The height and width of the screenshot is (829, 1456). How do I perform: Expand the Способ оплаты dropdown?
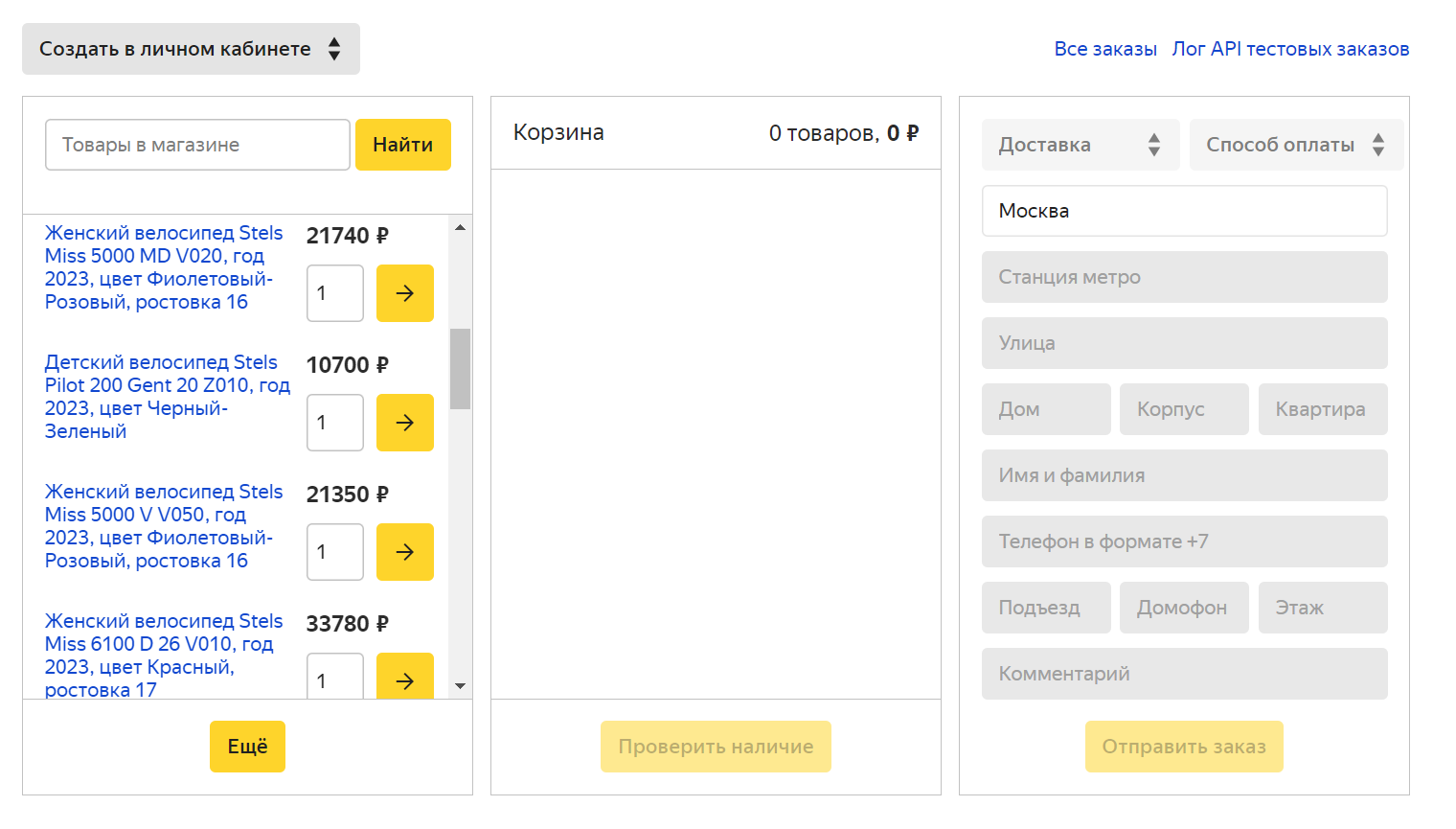click(1295, 145)
